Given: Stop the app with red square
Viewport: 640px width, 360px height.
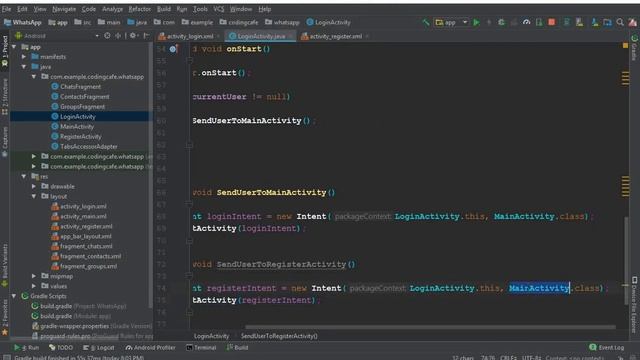Looking at the screenshot, I should [x=551, y=22].
